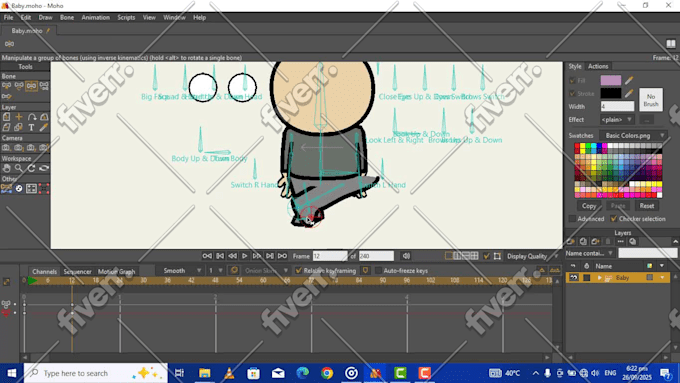Click the Fill color eyedropper icon
The image size is (680, 383).
pyautogui.click(x=629, y=80)
